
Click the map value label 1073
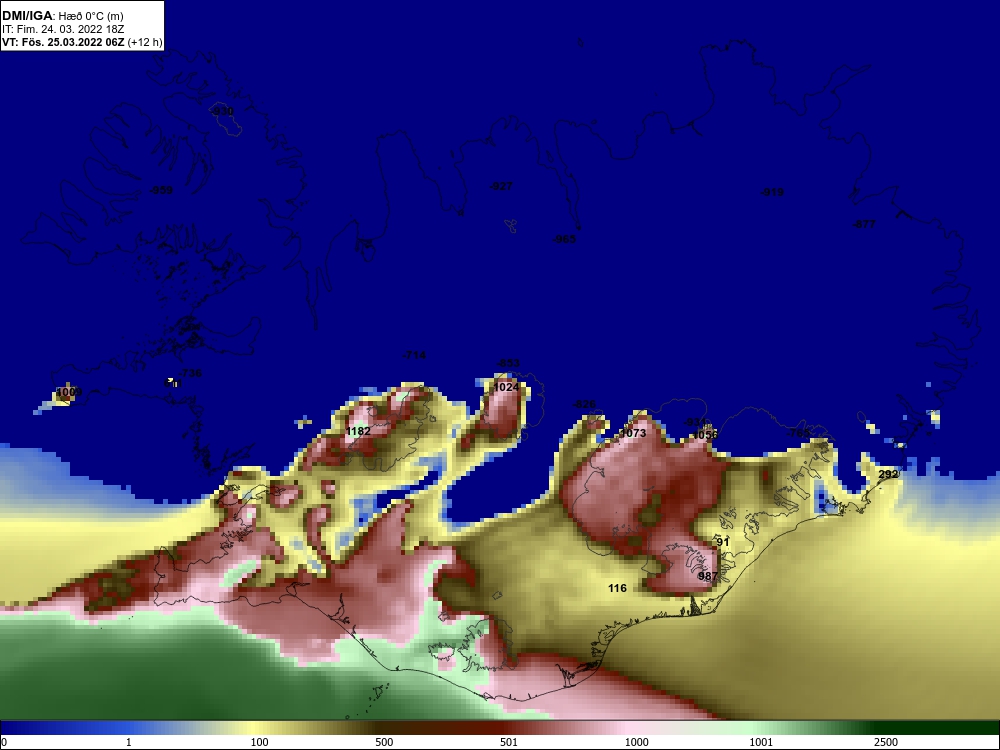tap(633, 434)
